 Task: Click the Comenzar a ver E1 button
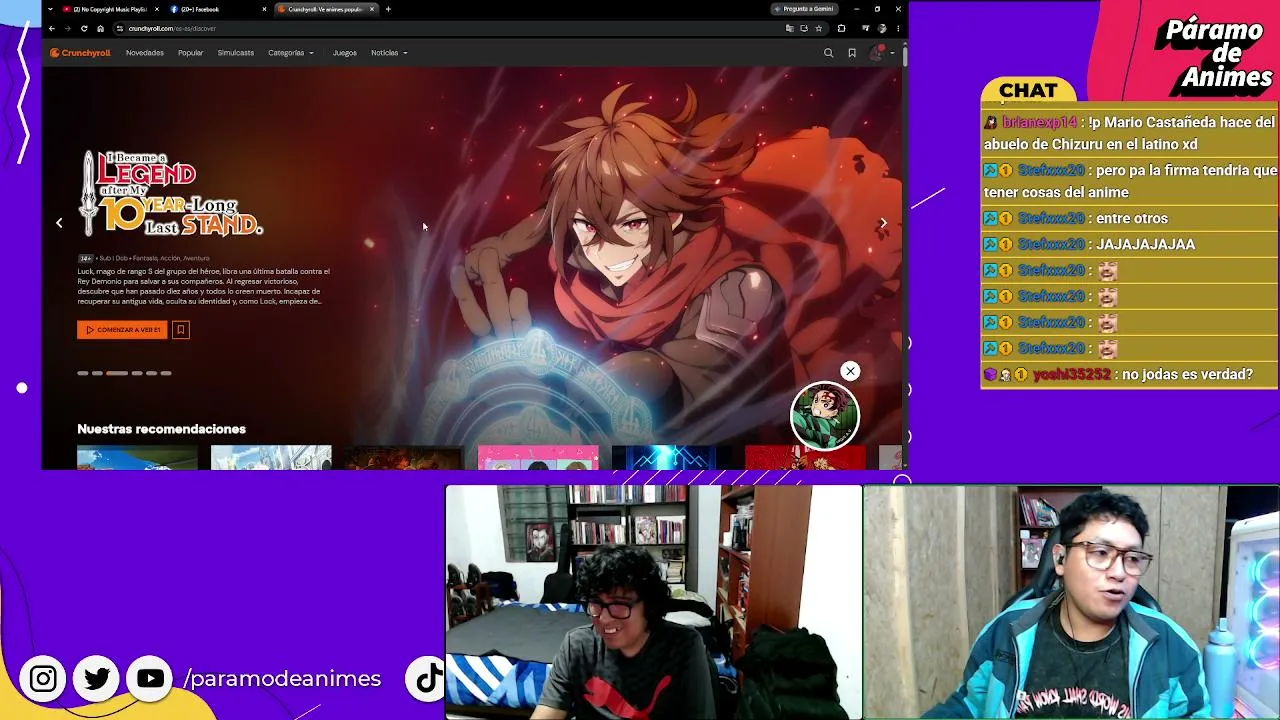pos(122,329)
